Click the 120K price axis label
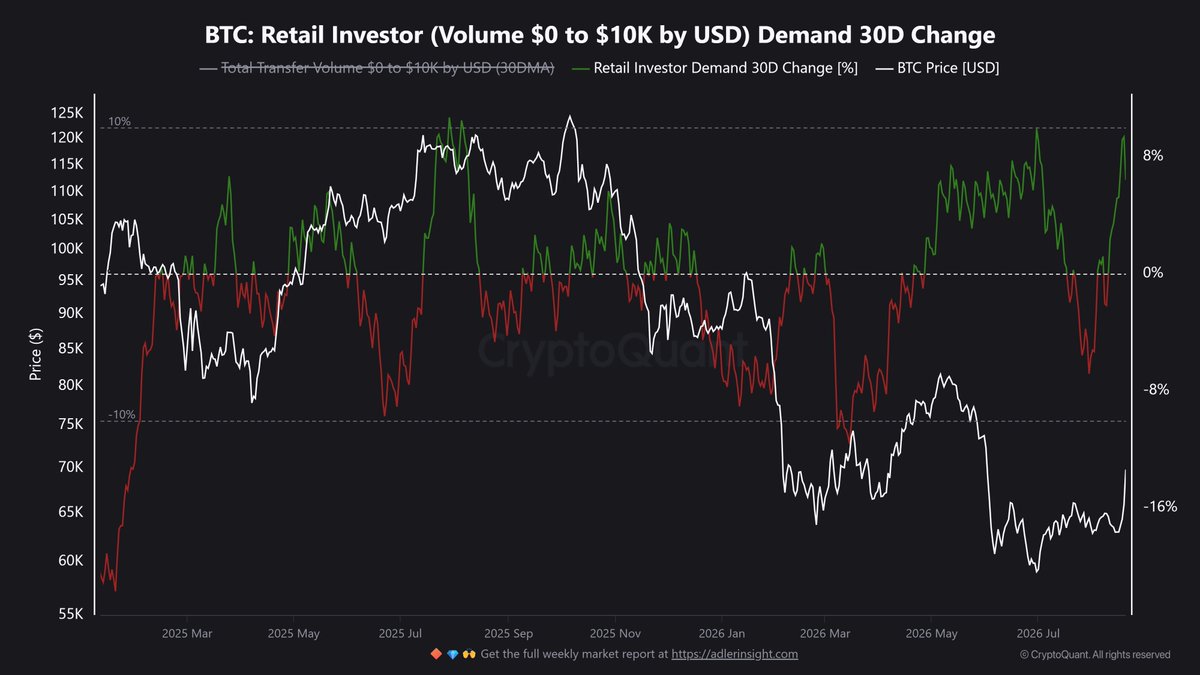 67,137
